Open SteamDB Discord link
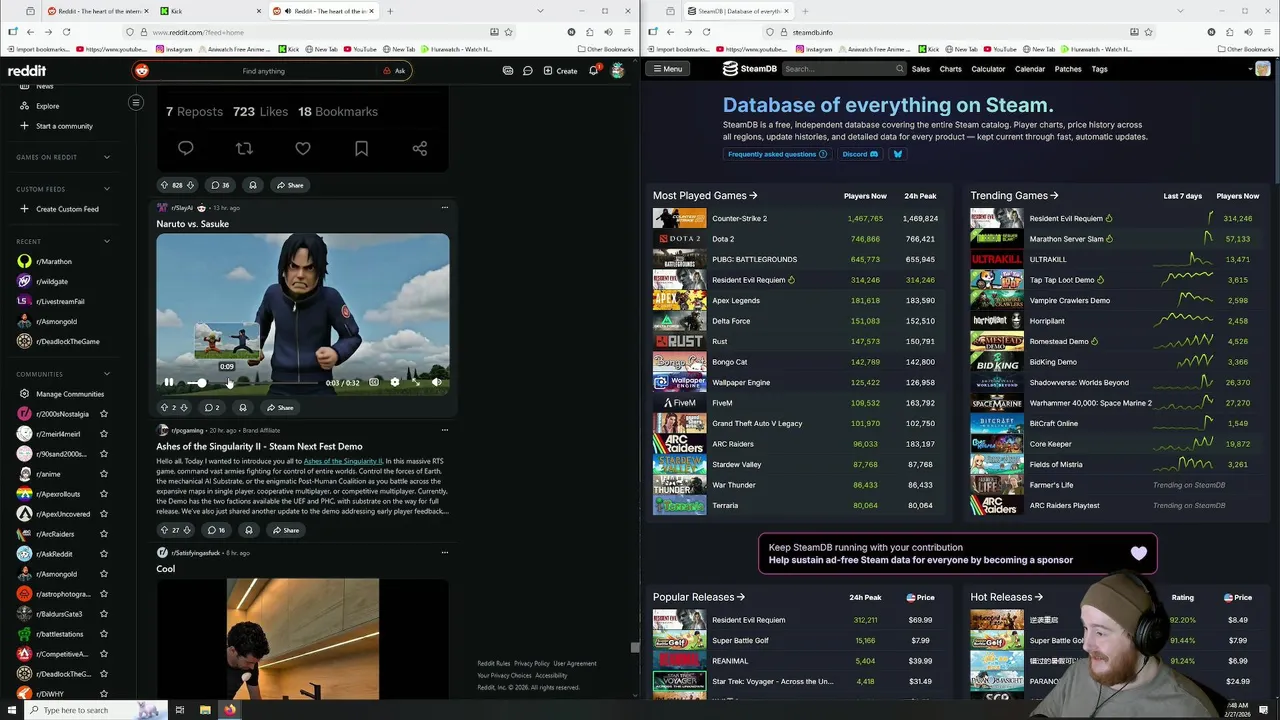The width and height of the screenshot is (1280, 720). [x=860, y=154]
